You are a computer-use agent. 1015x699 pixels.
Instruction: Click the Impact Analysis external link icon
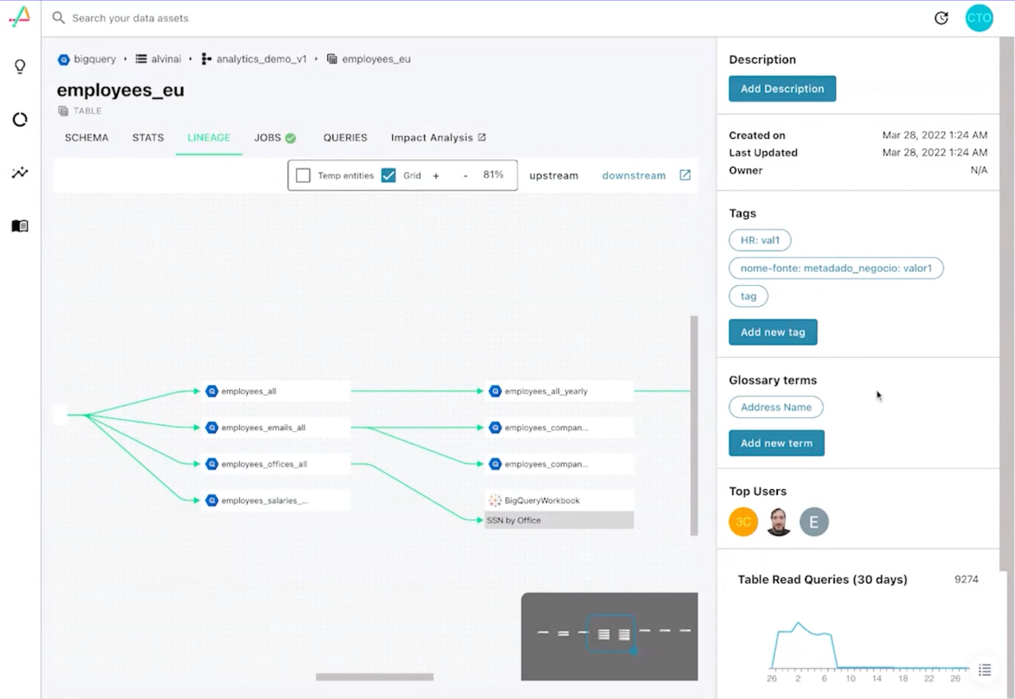pos(482,137)
